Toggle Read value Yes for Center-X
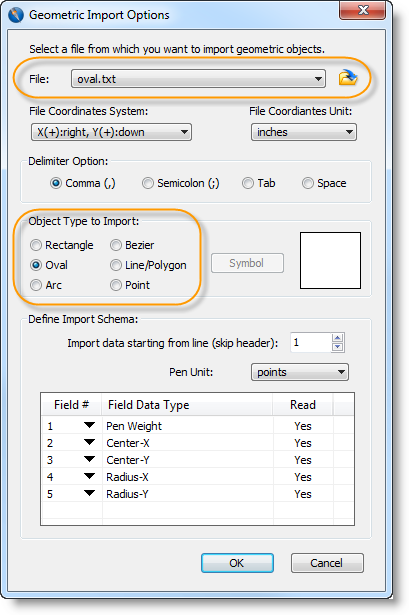409x615 pixels. pos(303,443)
